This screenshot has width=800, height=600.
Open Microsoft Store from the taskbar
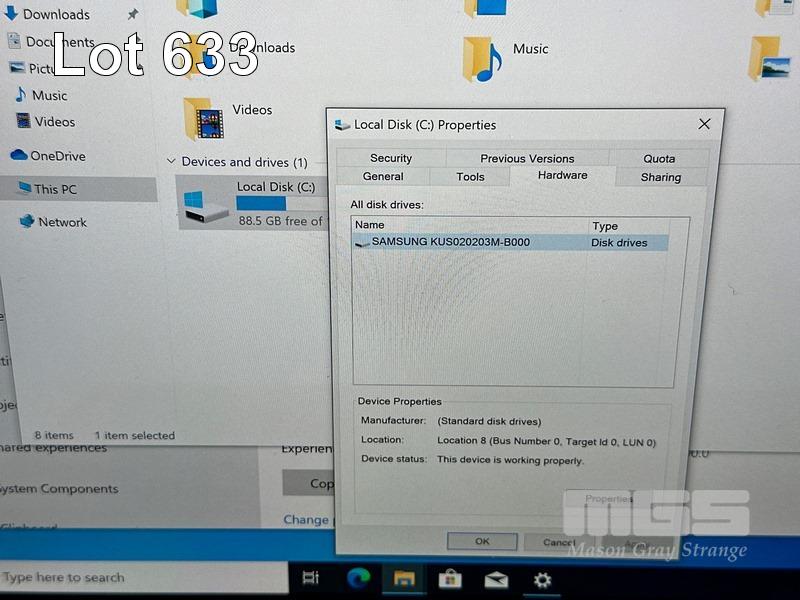tap(450, 580)
